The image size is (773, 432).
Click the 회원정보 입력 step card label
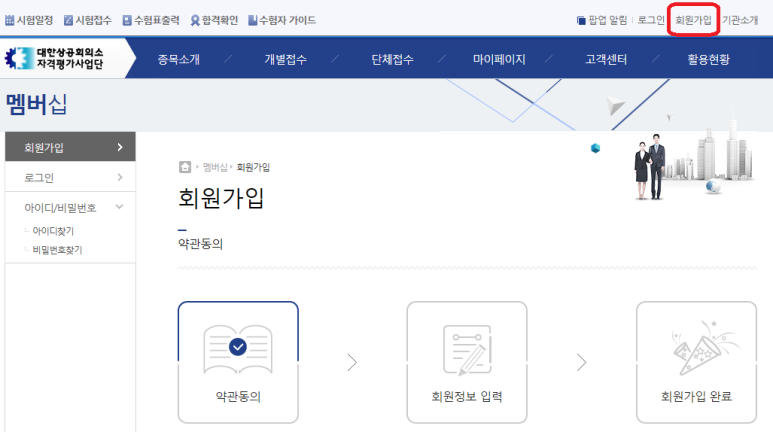coord(467,396)
